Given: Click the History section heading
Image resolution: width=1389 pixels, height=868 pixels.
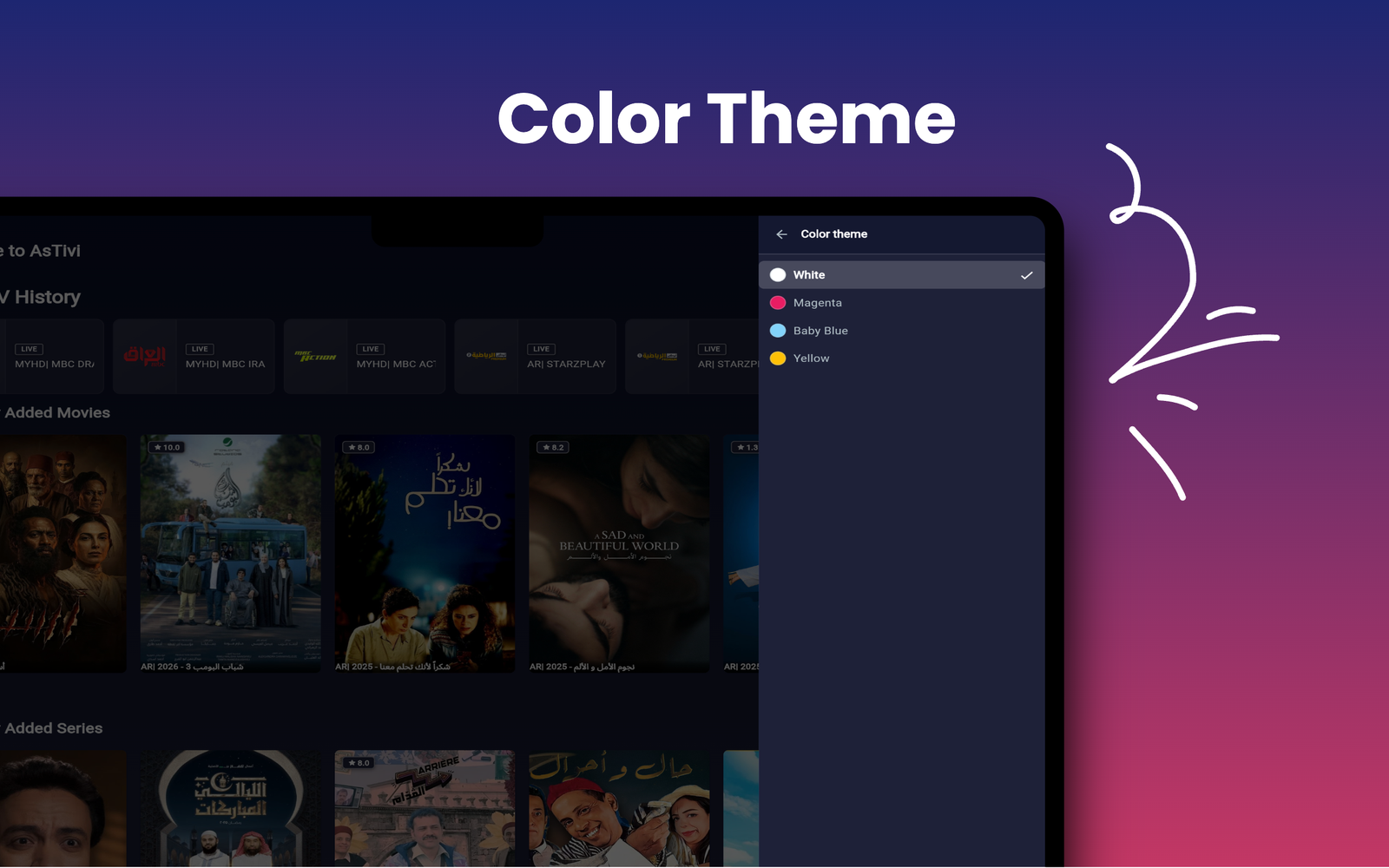Looking at the screenshot, I should pyautogui.click(x=41, y=298).
